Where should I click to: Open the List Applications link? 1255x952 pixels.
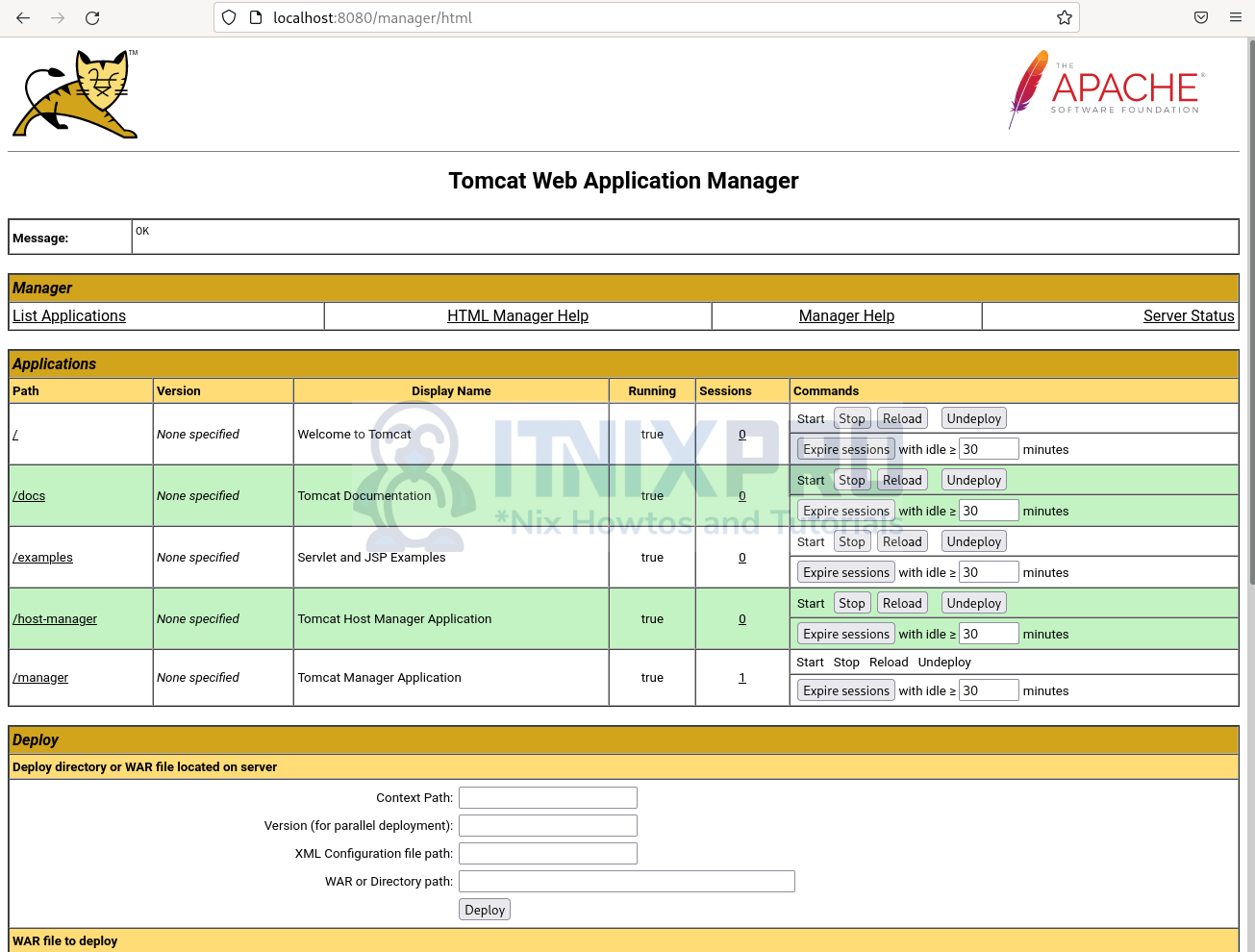click(x=69, y=316)
